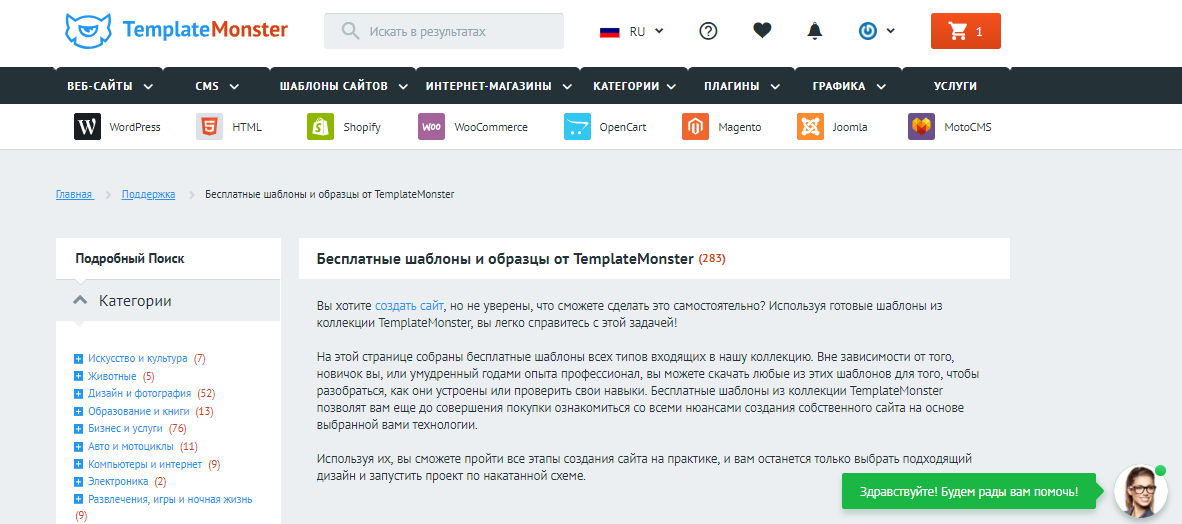This screenshot has width=1182, height=524.
Task: Click the red (283) templates count
Action: click(x=712, y=259)
